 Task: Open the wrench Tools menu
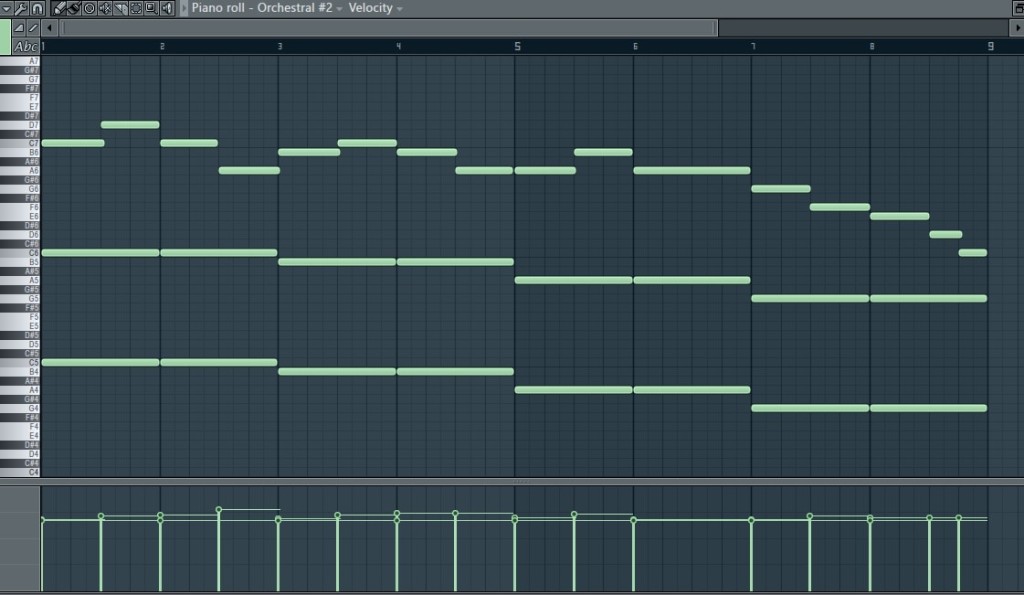click(21, 8)
